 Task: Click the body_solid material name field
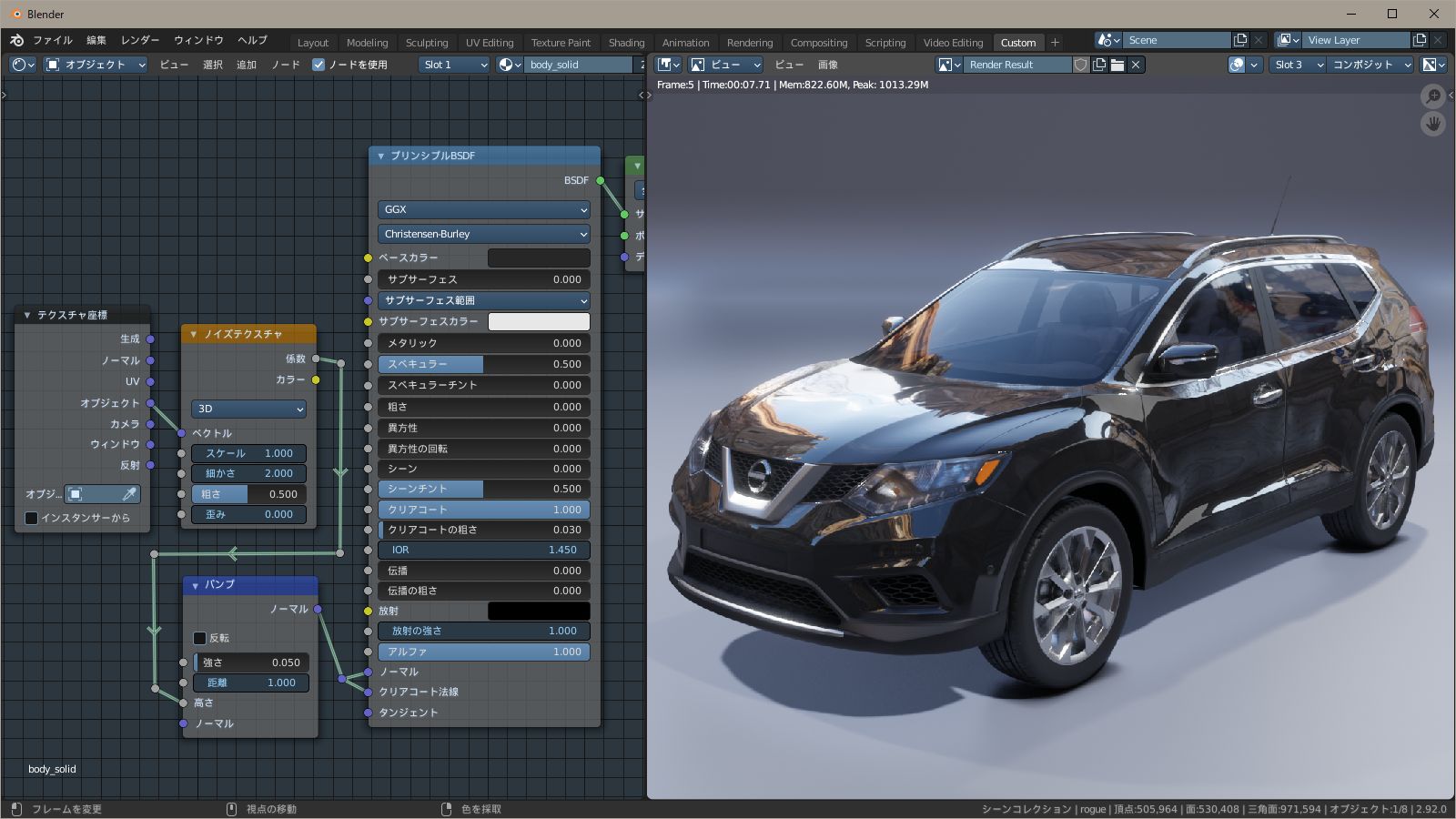pos(579,65)
